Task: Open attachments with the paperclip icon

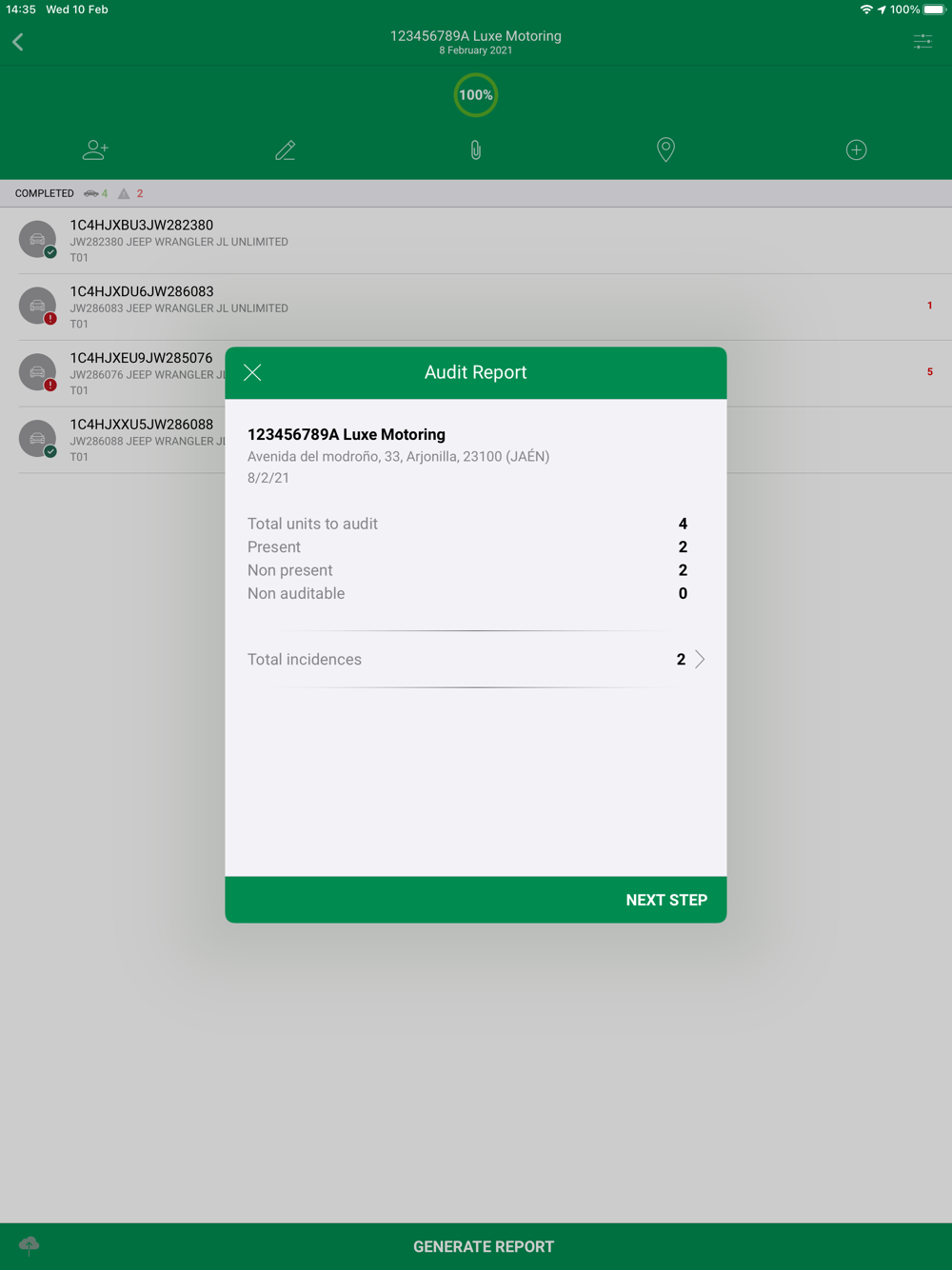Action: 476,149
